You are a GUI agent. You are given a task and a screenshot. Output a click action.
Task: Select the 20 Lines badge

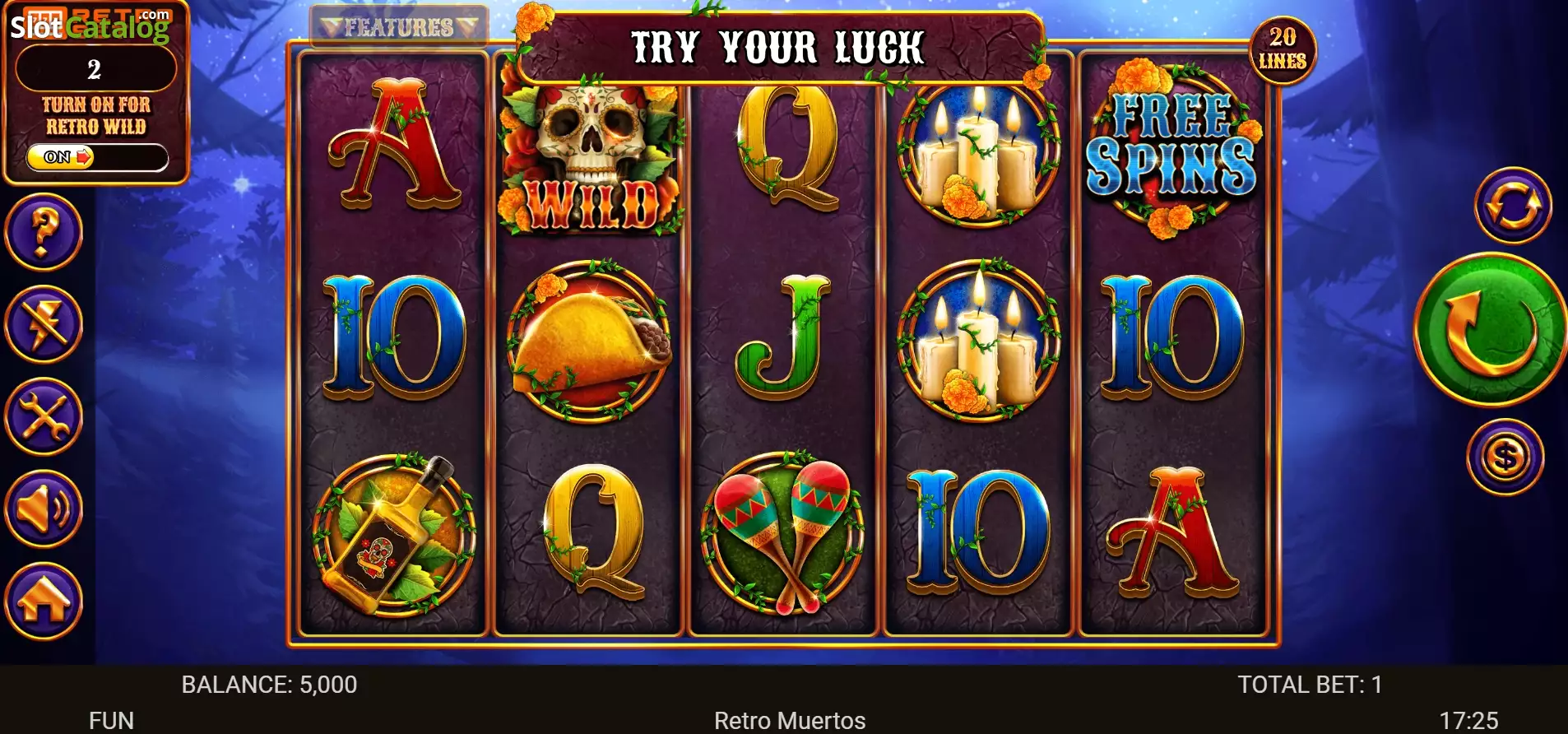tap(1283, 49)
